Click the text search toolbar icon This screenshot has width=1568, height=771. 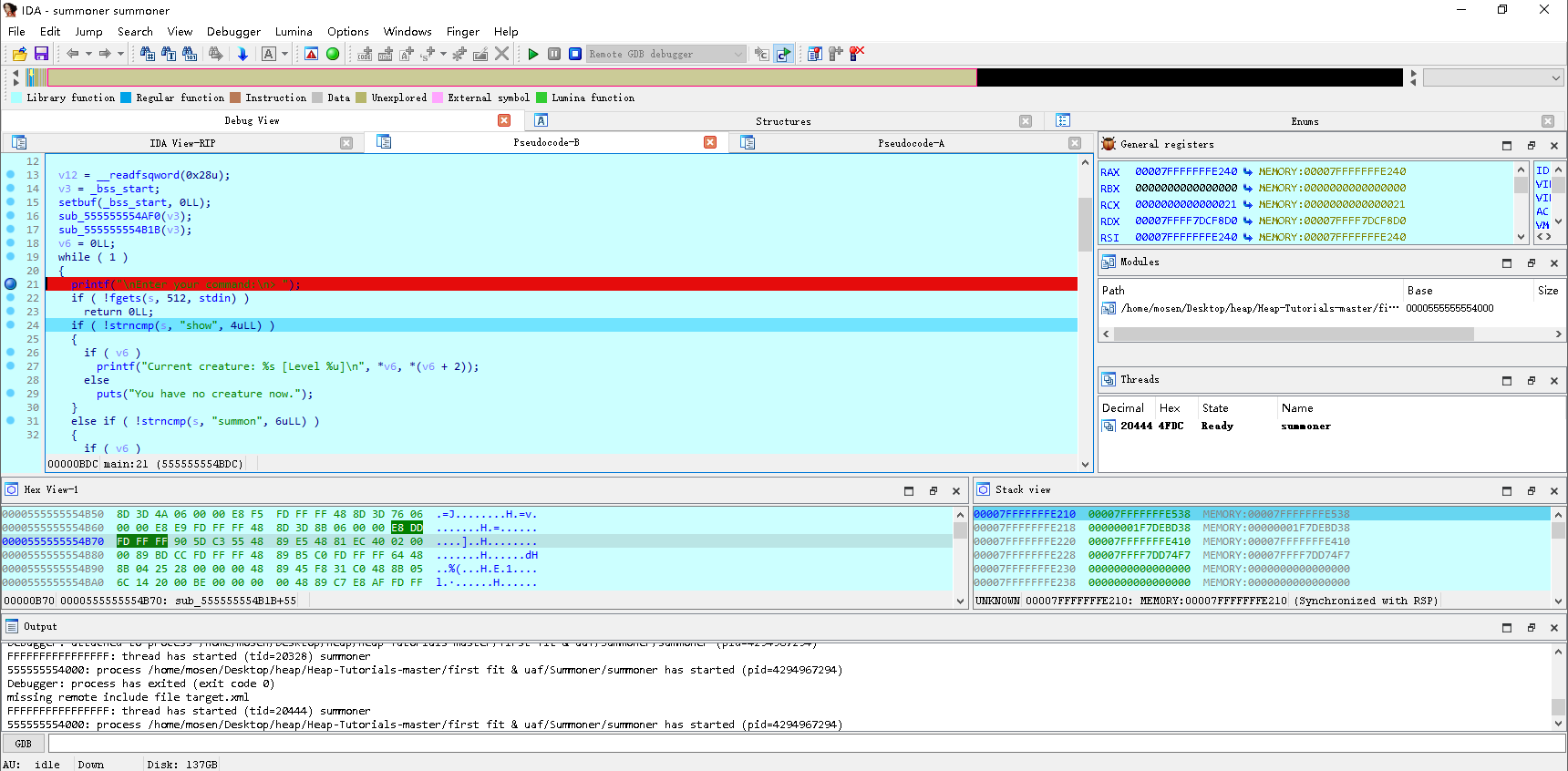click(169, 54)
